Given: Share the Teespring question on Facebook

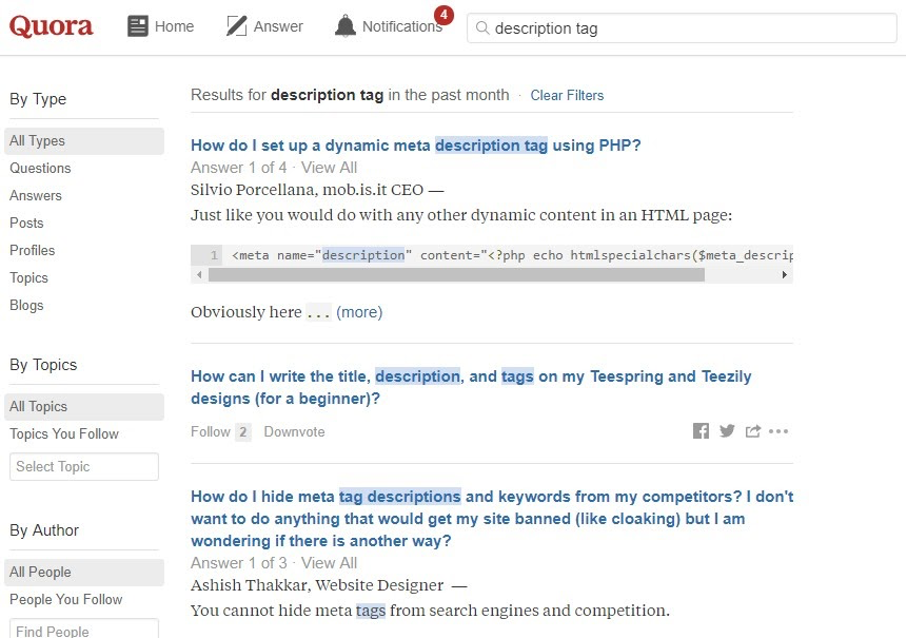Looking at the screenshot, I should (701, 430).
